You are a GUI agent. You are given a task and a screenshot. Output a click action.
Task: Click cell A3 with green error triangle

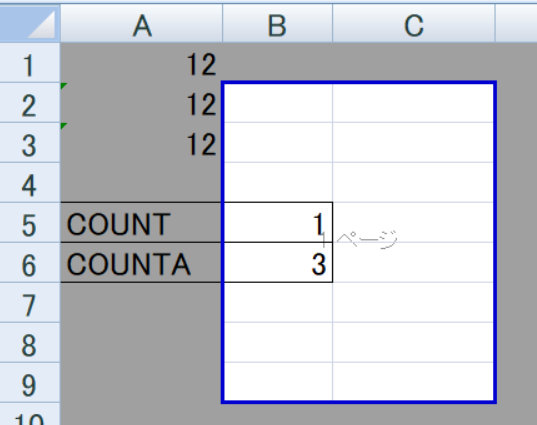(141, 142)
